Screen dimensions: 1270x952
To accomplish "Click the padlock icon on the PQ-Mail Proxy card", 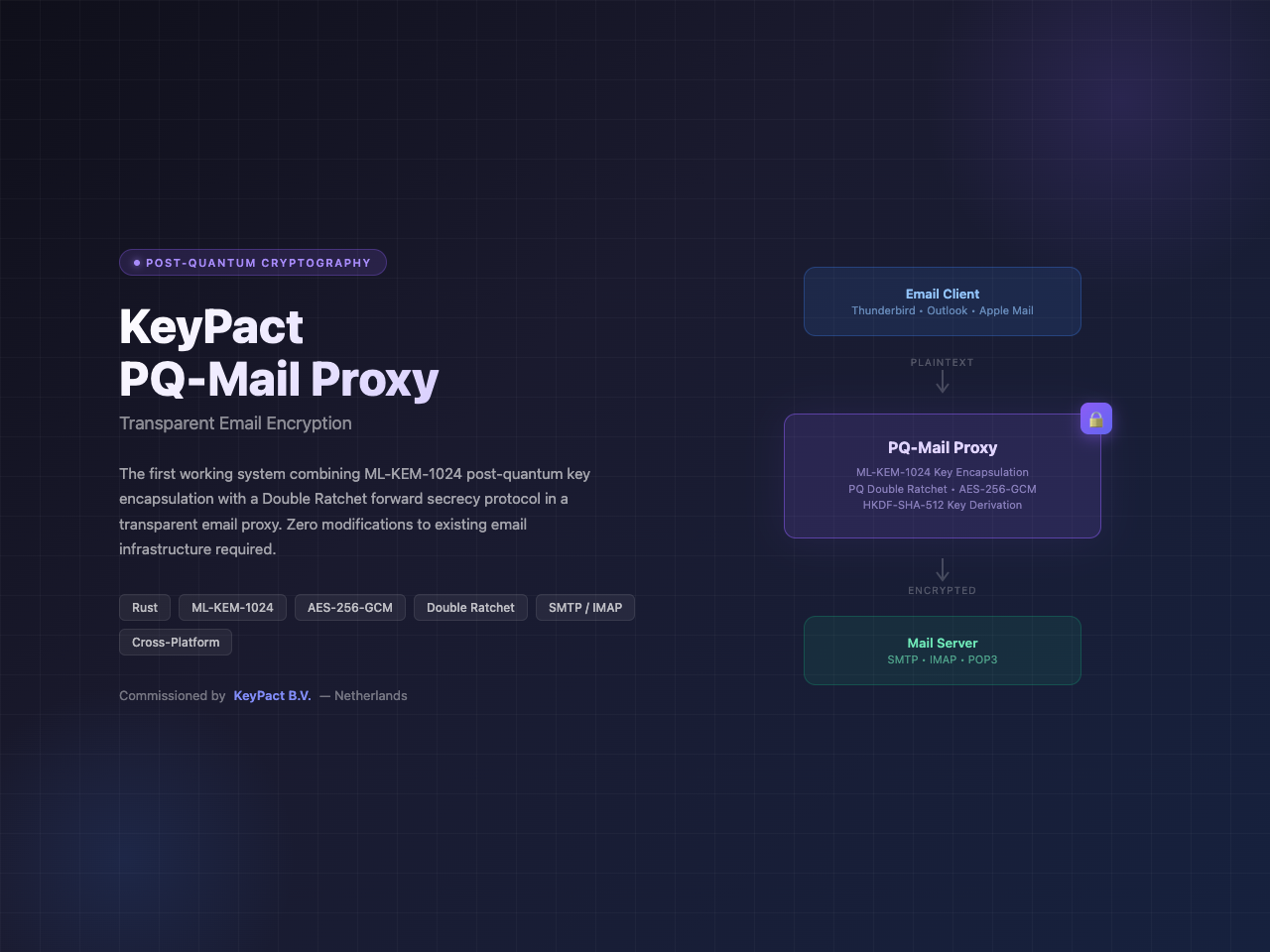I will [1096, 417].
